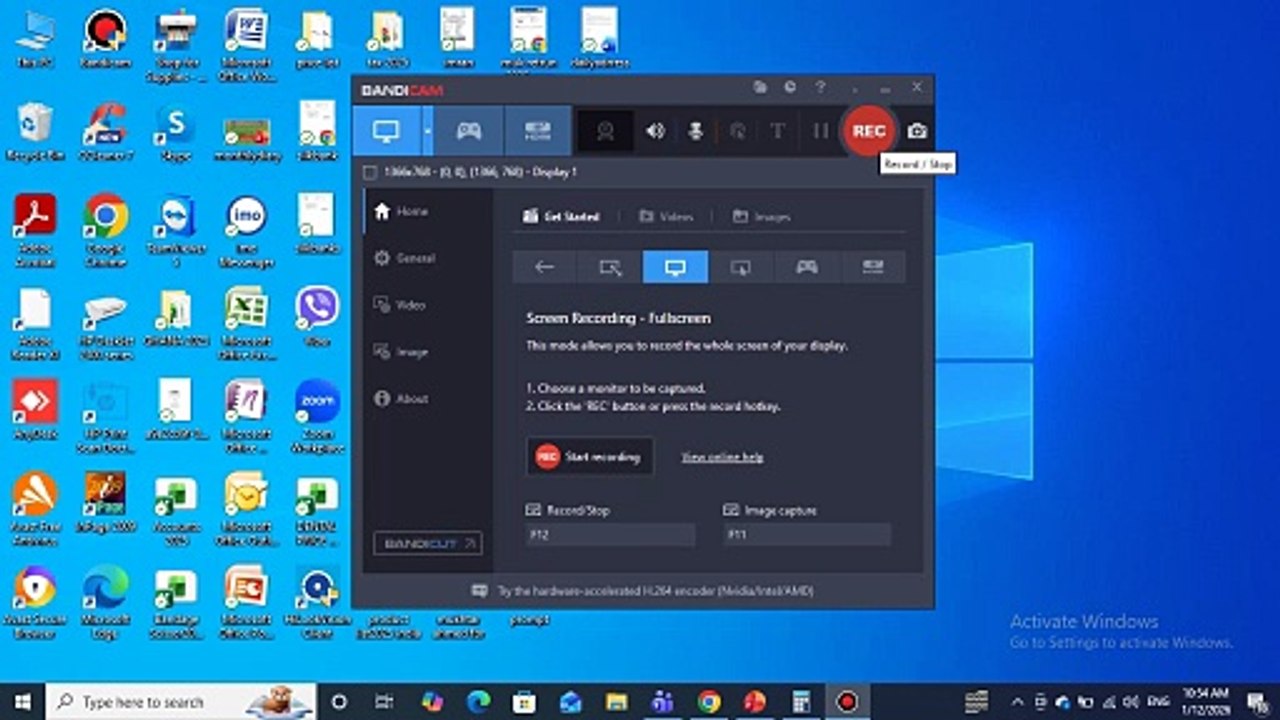Open the View online help link

click(722, 457)
